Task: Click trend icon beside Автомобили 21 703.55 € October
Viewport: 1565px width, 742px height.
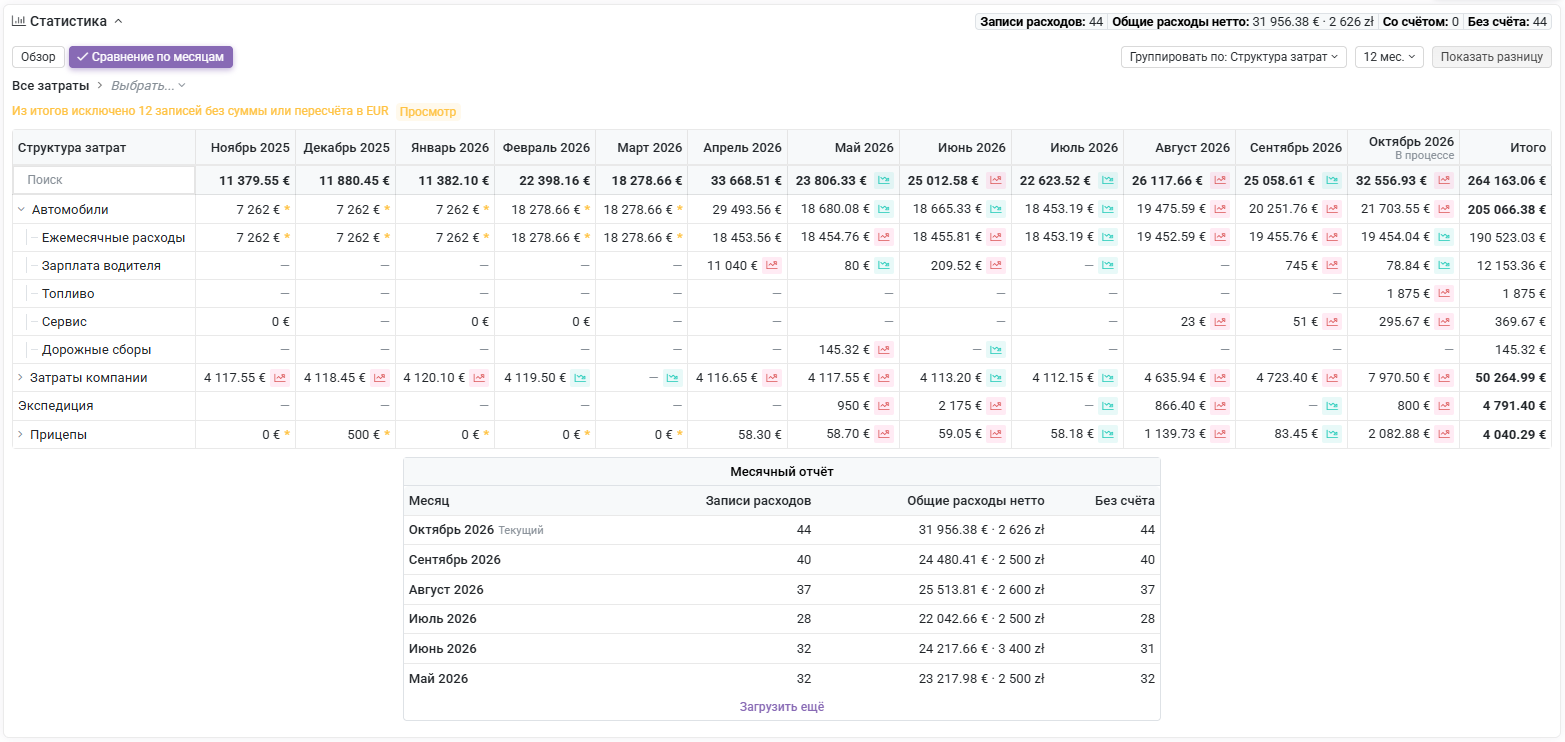Action: [x=1444, y=209]
